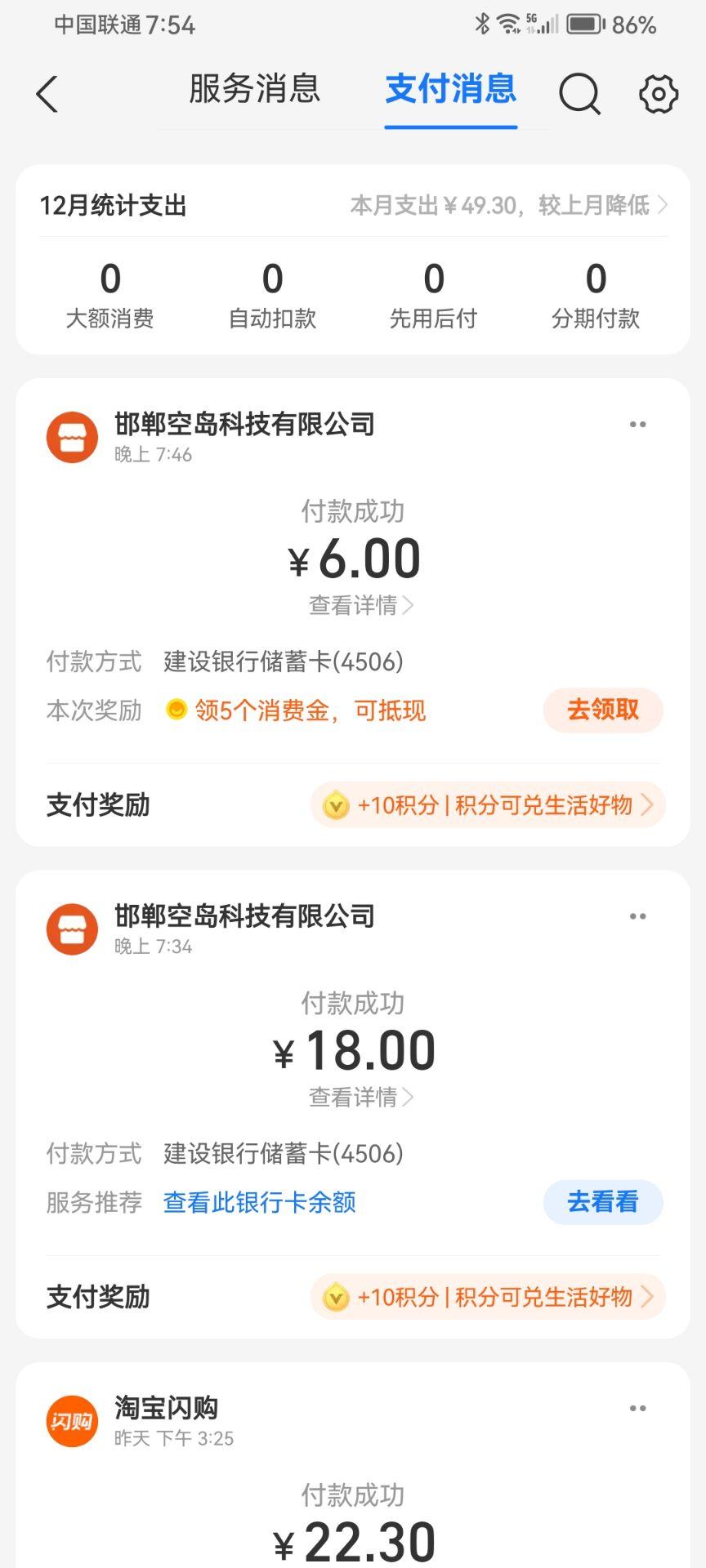Tap the back arrow icon
This screenshot has width=706, height=1568.
tap(47, 94)
